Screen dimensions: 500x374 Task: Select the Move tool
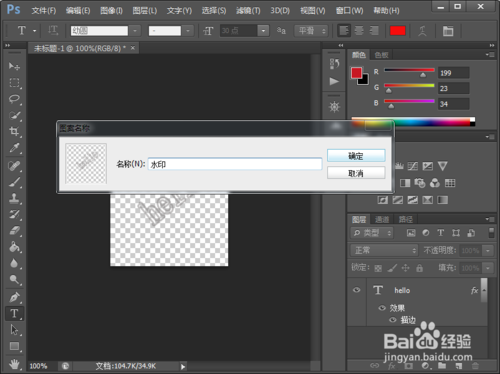14,66
